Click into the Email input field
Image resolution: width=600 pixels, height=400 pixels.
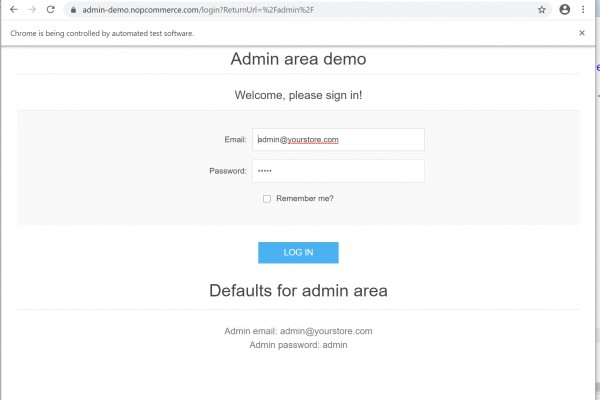click(x=338, y=139)
